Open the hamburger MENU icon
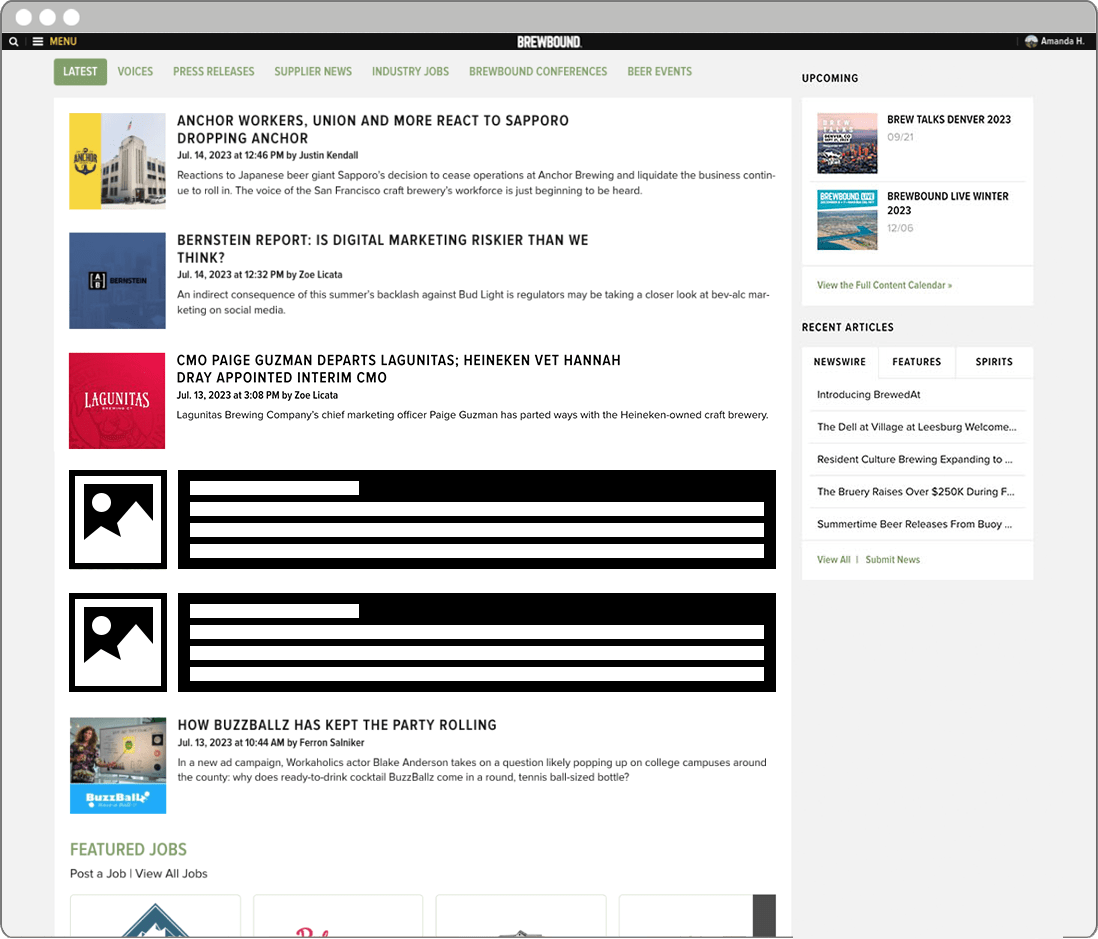This screenshot has width=1098, height=939. (x=38, y=41)
